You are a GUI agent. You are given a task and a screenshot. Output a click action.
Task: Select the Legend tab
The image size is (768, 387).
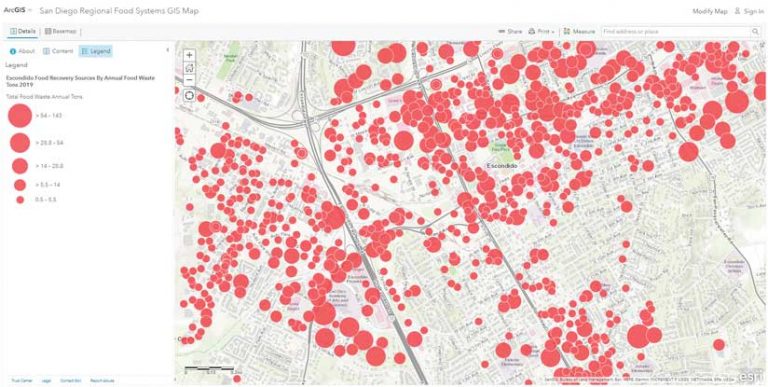click(96, 51)
